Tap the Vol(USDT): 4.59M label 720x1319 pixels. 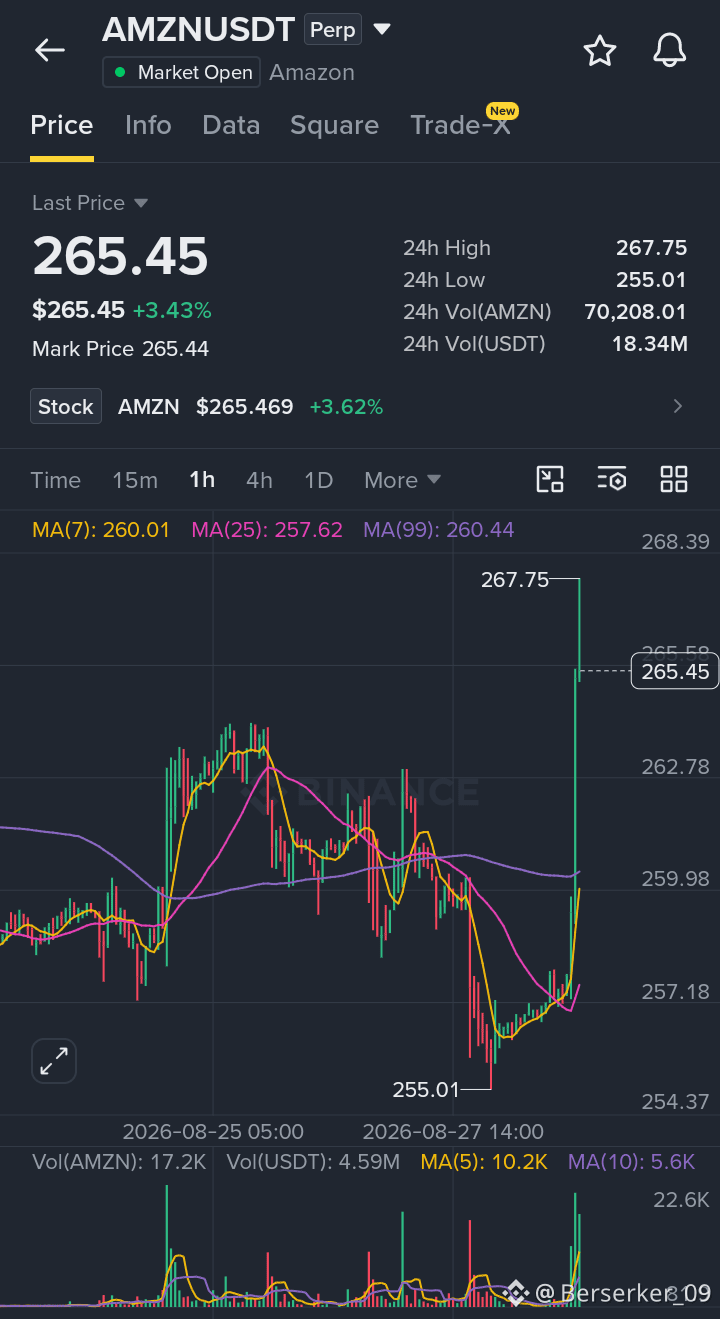(313, 1162)
